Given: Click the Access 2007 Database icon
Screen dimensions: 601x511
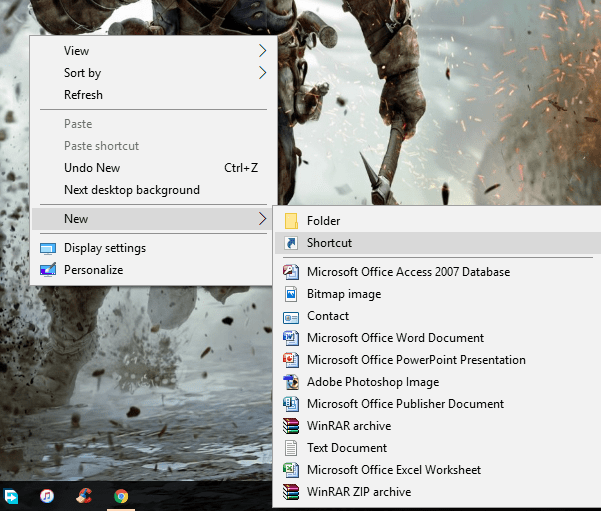Looking at the screenshot, I should [x=291, y=272].
